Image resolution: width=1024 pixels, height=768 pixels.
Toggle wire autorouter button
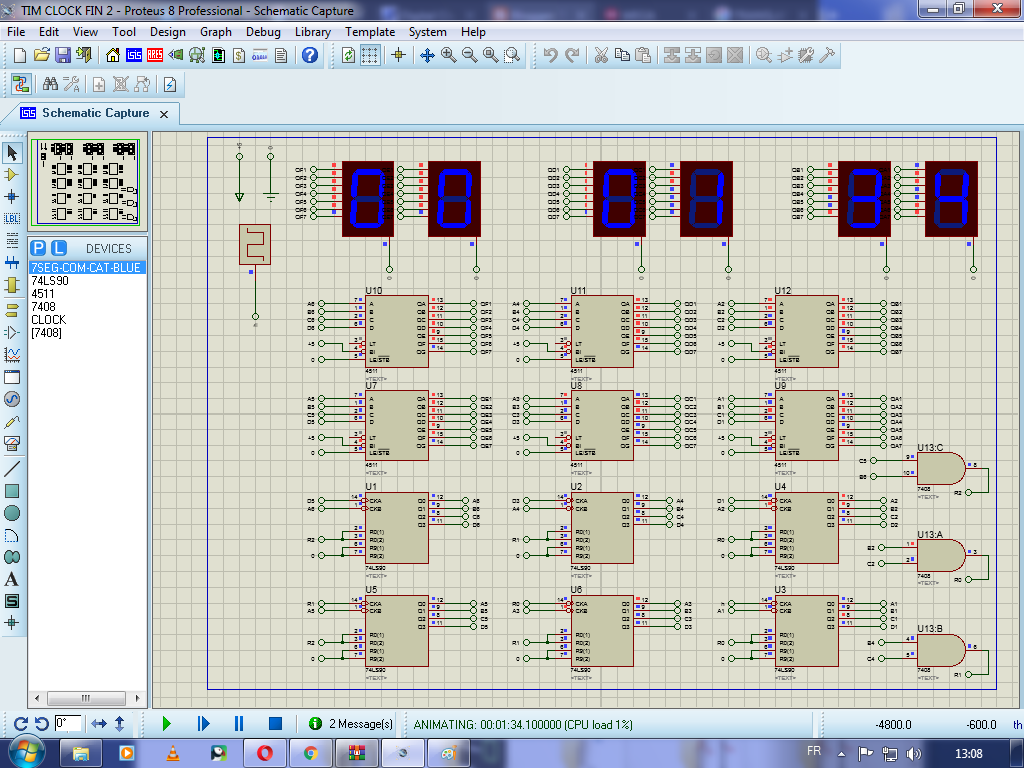[21, 84]
